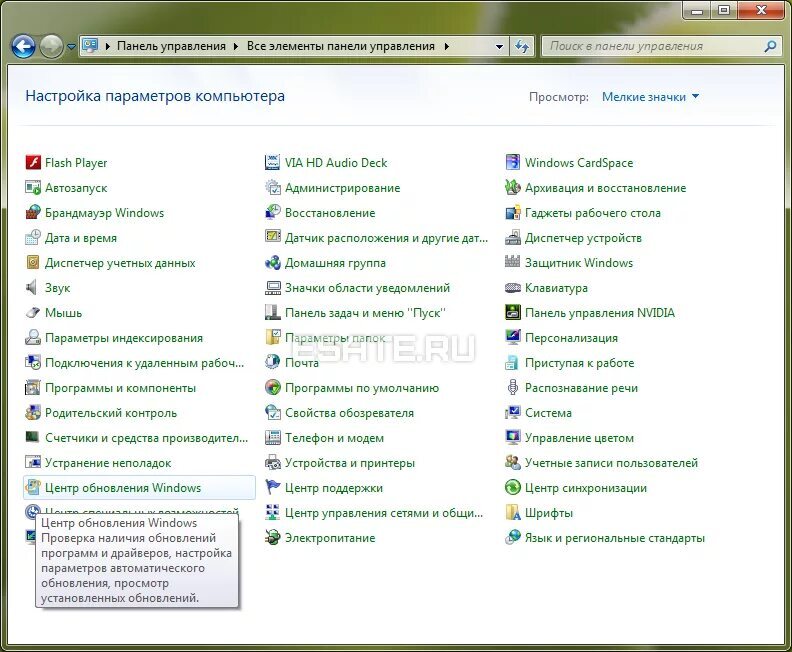Open the Программы и компоненты link
This screenshot has height=652, width=792.
[120, 388]
